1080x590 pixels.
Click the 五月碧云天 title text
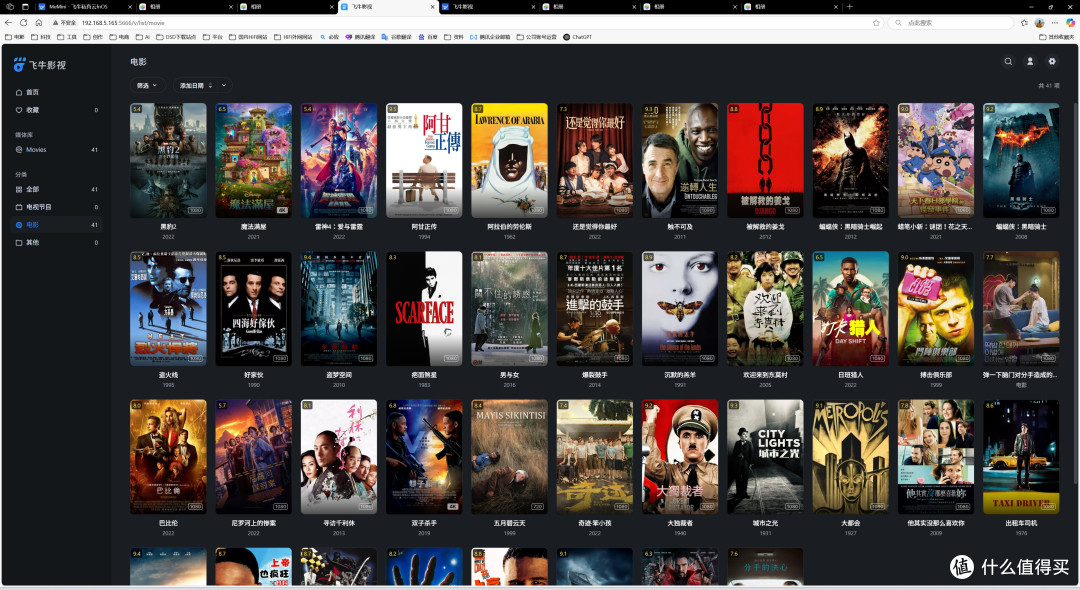click(x=510, y=523)
